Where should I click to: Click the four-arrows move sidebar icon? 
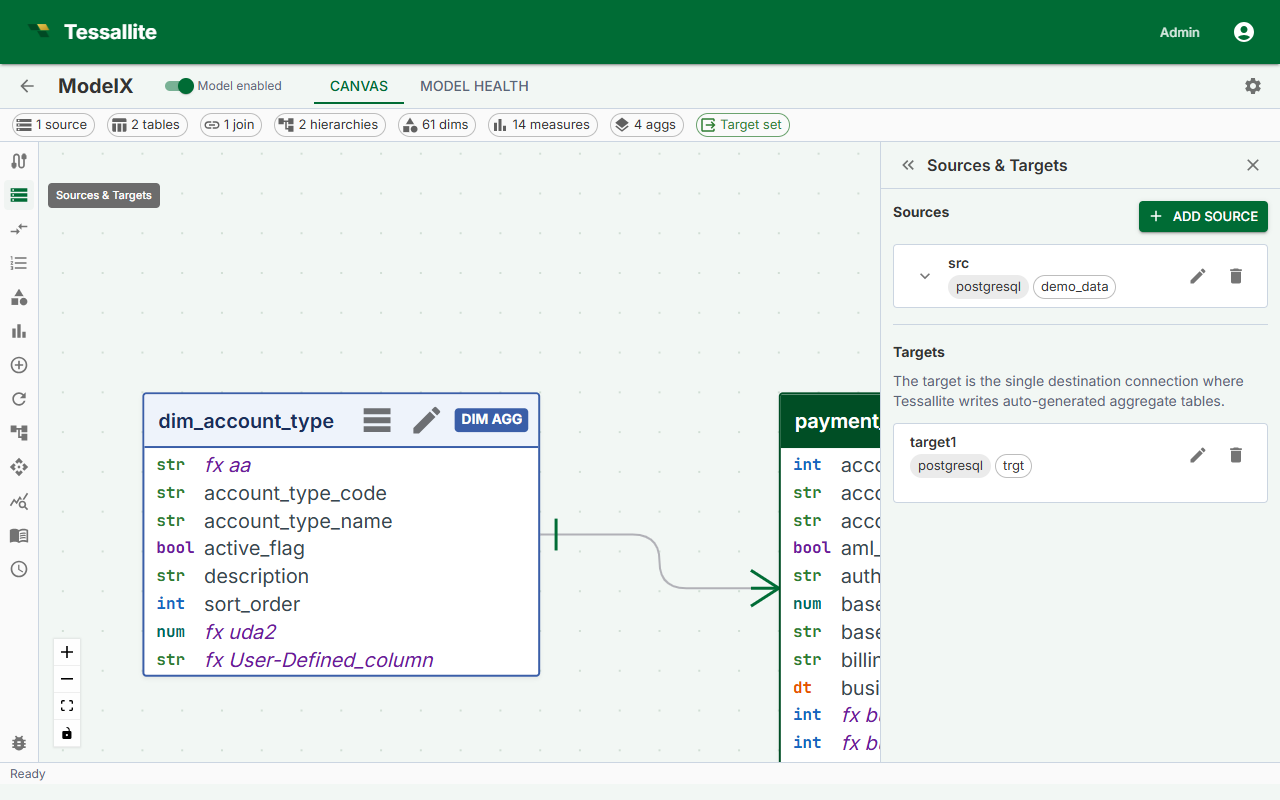click(18, 467)
